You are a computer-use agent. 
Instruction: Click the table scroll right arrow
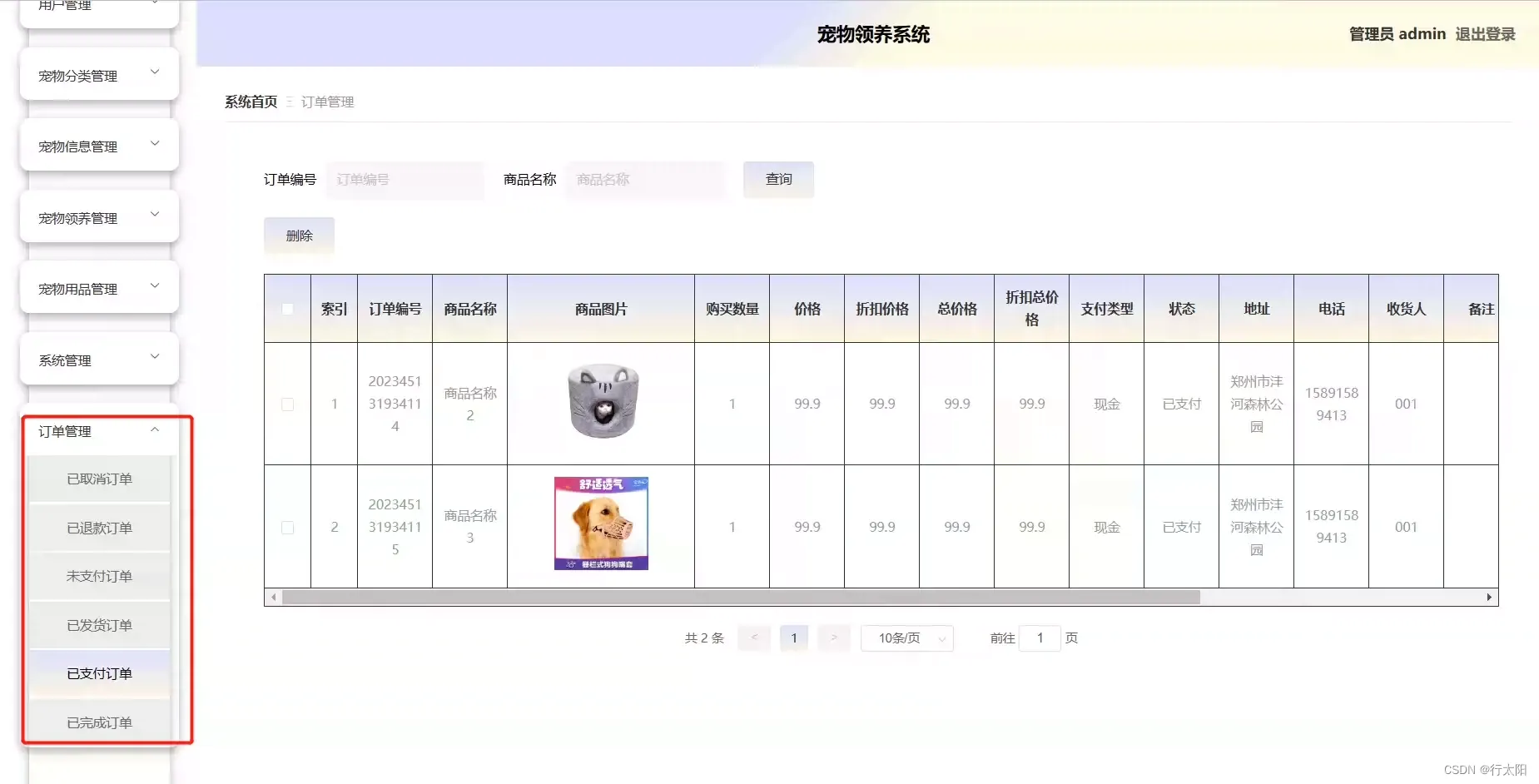[x=1489, y=598]
